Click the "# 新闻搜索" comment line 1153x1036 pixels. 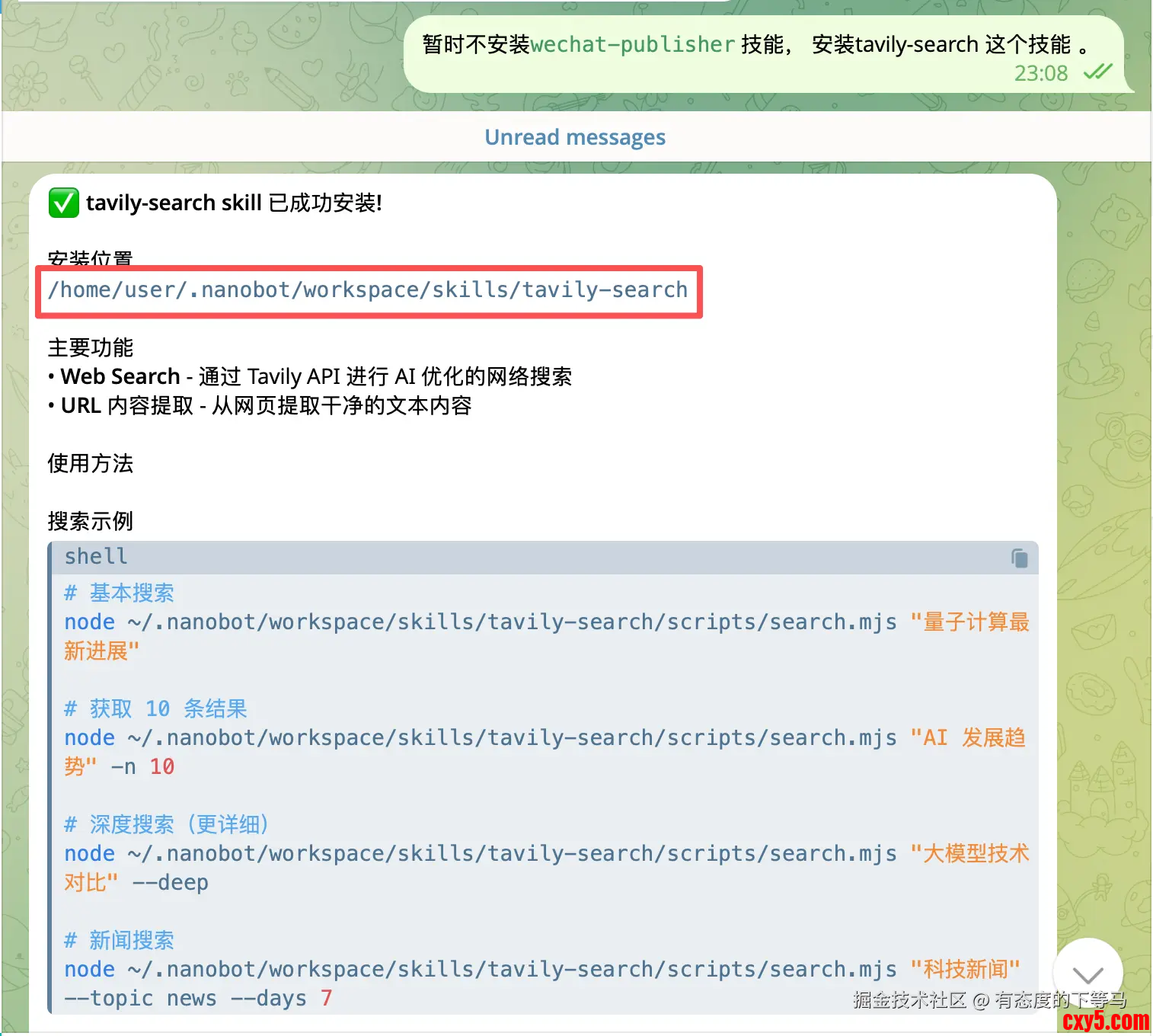119,941
